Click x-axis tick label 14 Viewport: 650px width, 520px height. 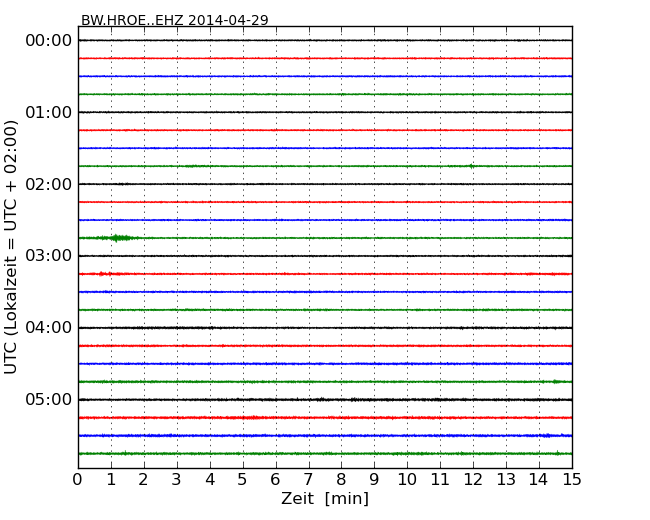click(x=538, y=479)
